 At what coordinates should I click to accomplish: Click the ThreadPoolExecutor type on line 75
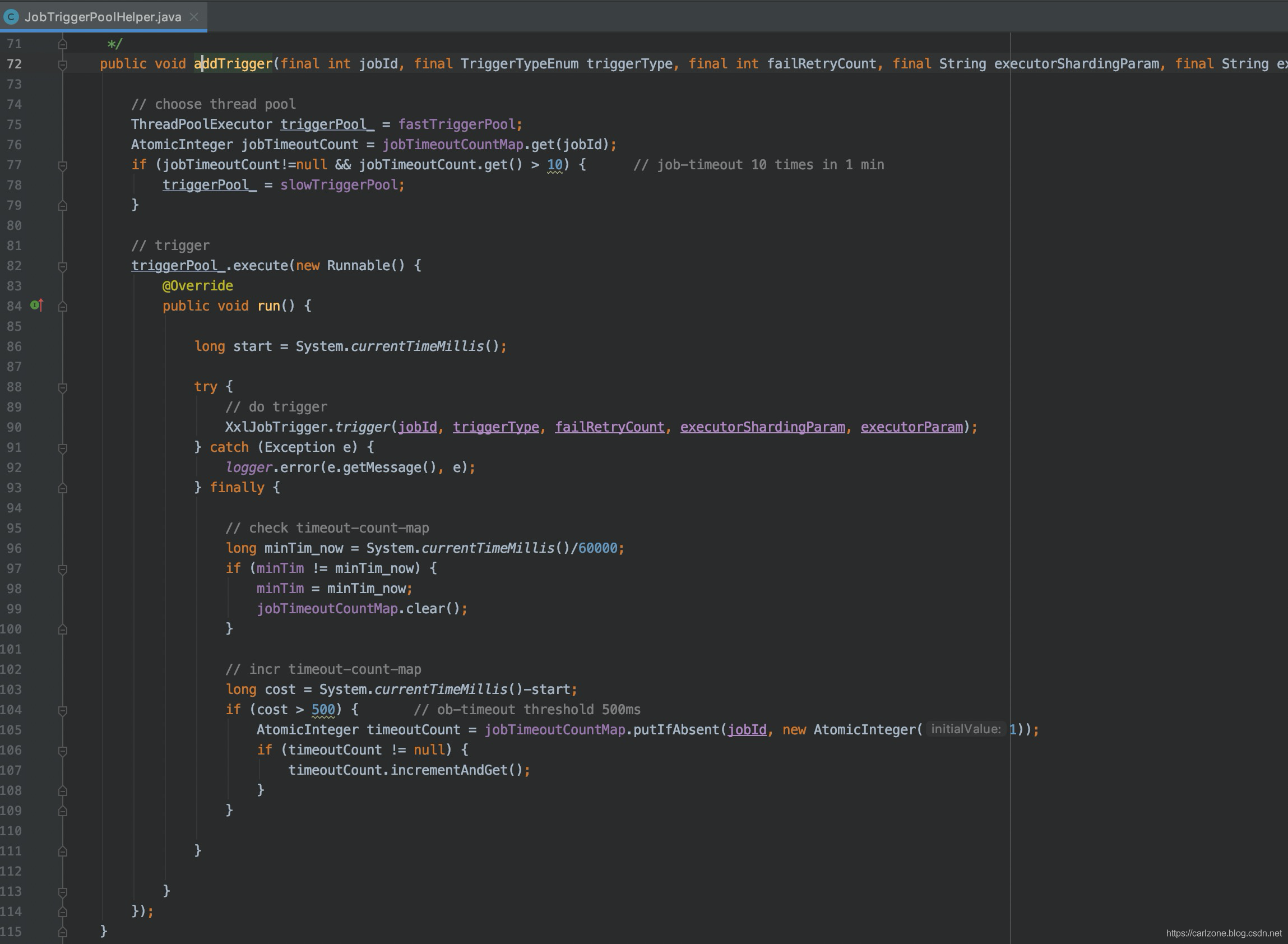tap(202, 124)
